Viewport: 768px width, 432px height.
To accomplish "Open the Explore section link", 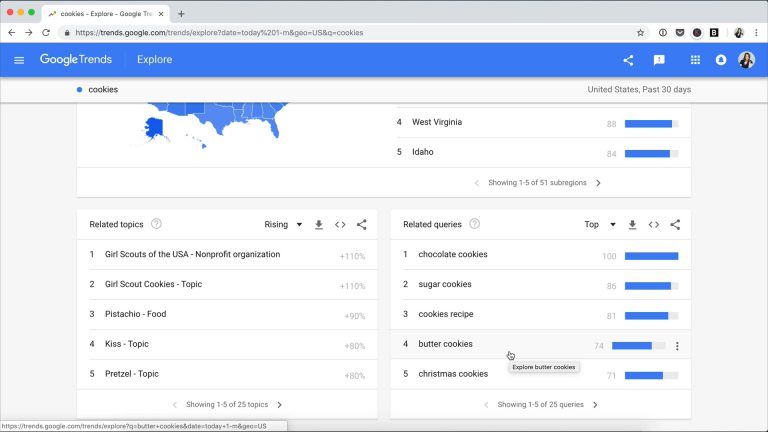I will [154, 60].
